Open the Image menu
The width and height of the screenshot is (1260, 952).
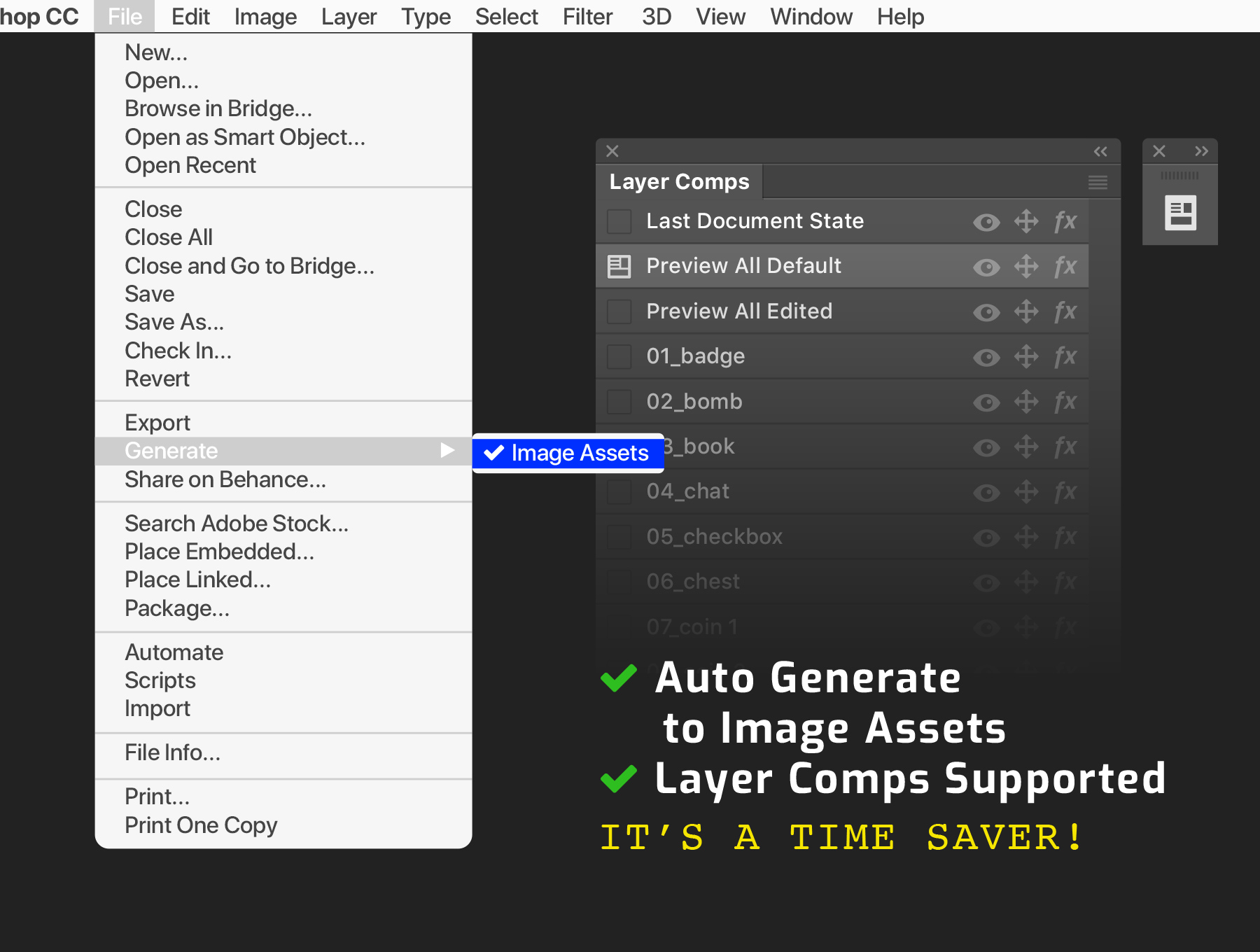[x=265, y=16]
